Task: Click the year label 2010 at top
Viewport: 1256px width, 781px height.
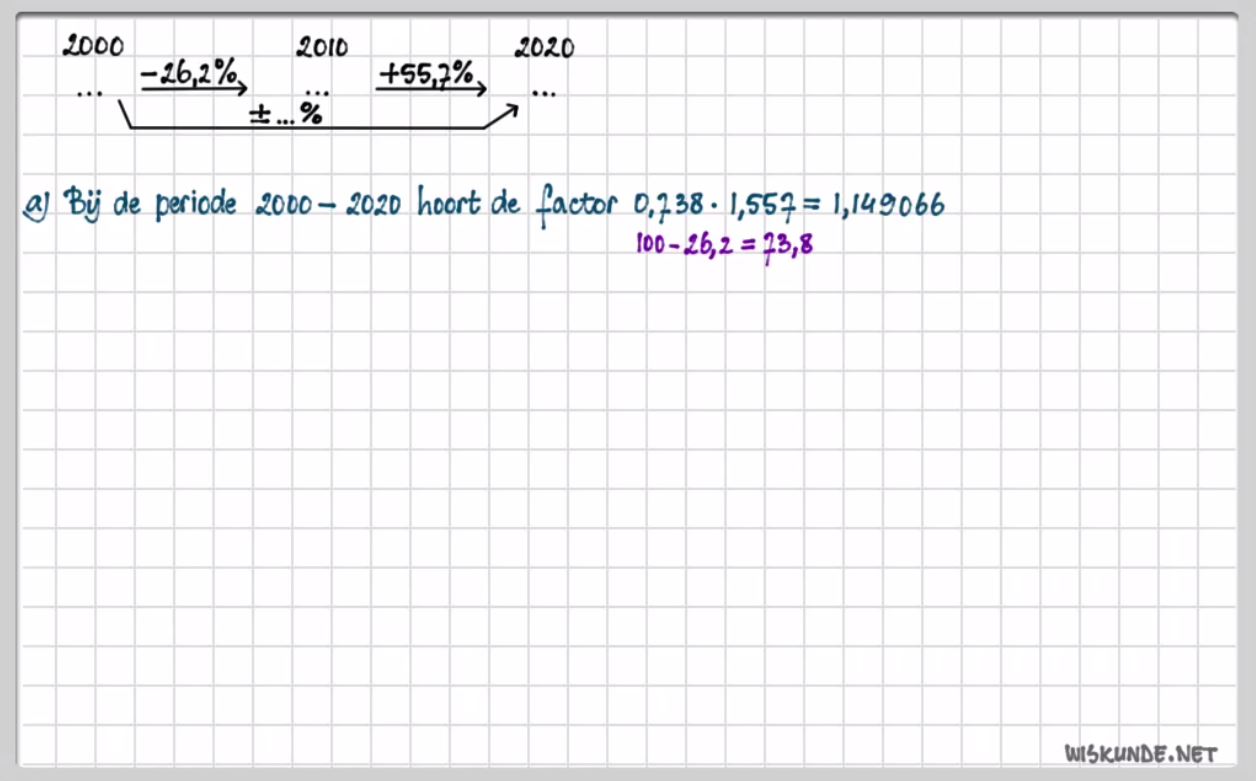Action: point(322,47)
